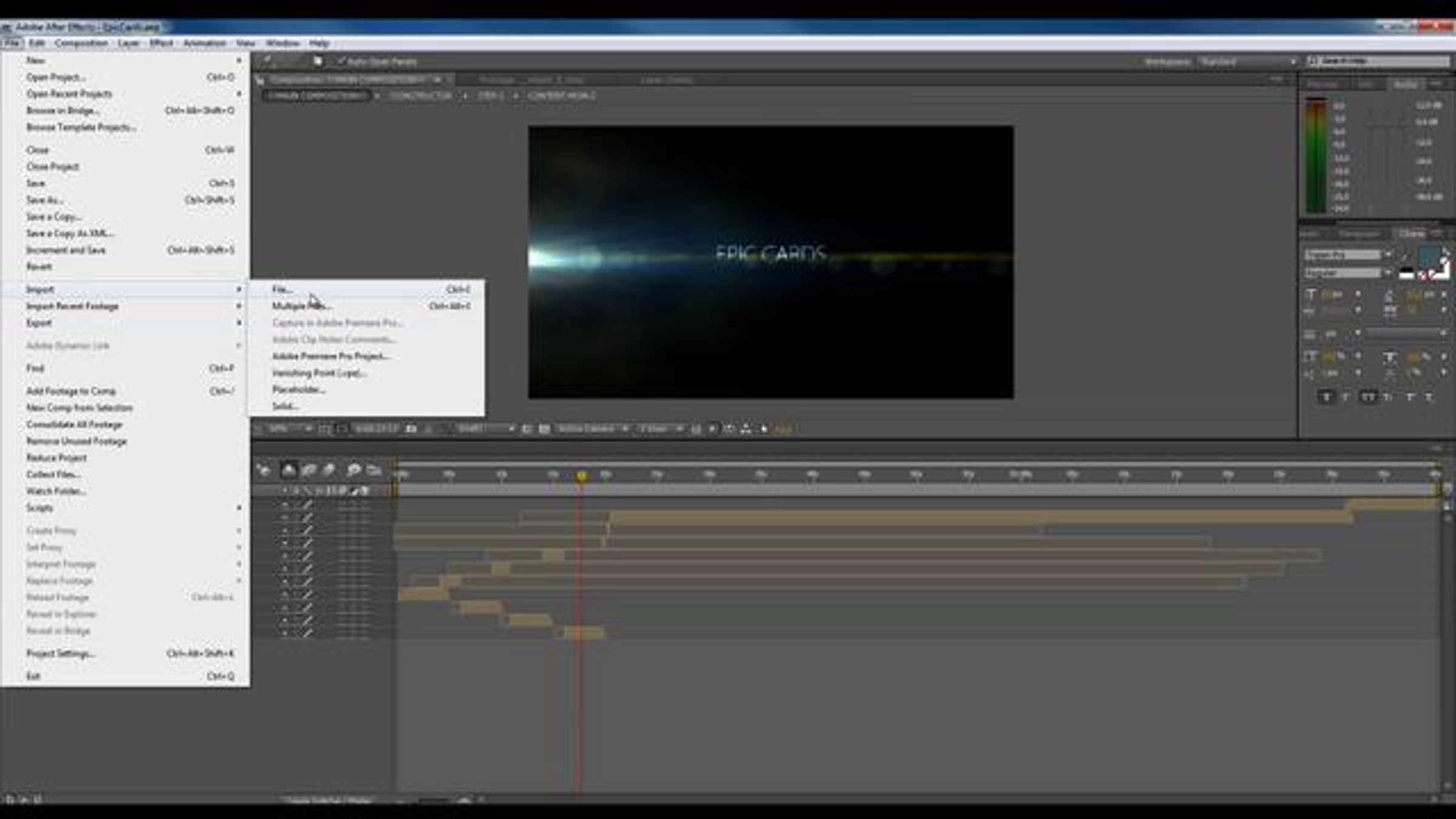Select the CONSTRUCTOR breadcrumb in composition navigator
Image resolution: width=1456 pixels, height=819 pixels.
[x=420, y=96]
